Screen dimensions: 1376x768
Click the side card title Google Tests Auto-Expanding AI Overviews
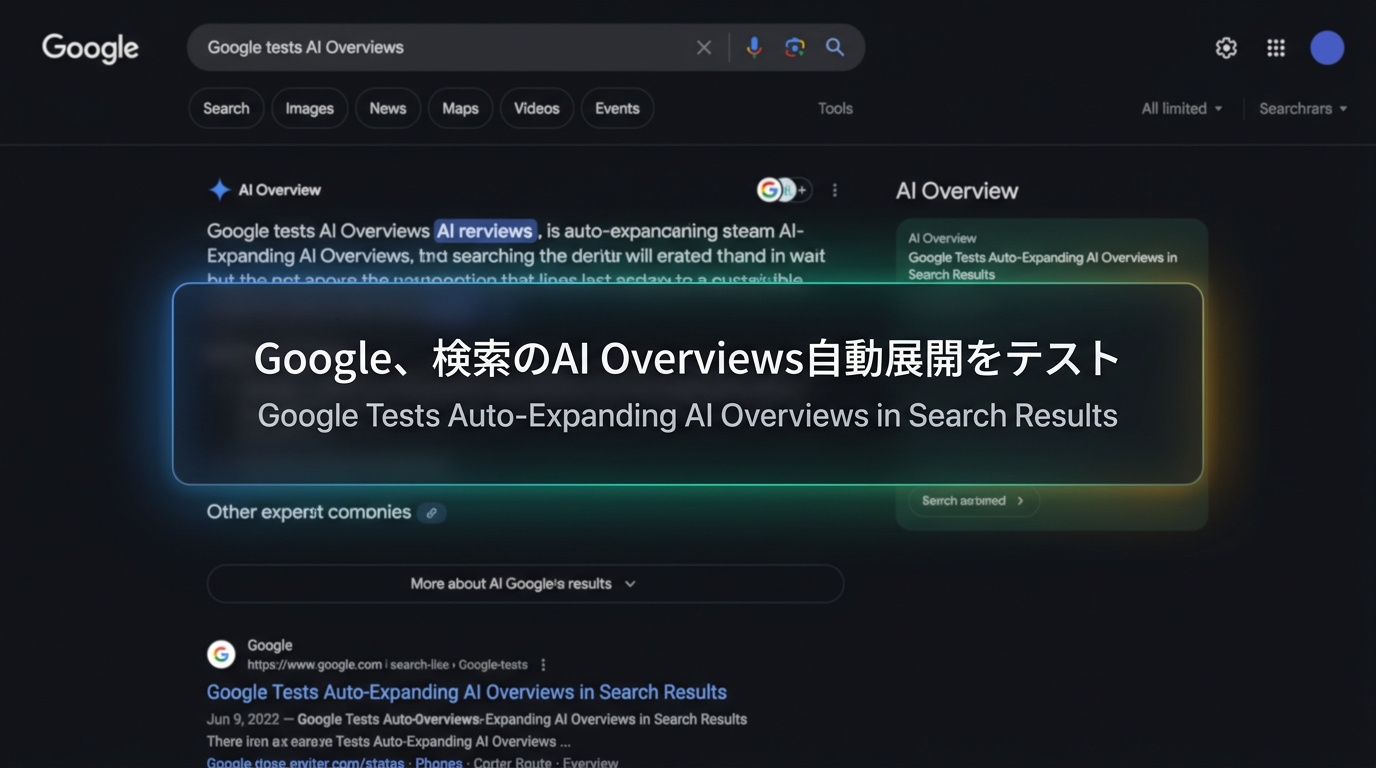click(x=1043, y=266)
